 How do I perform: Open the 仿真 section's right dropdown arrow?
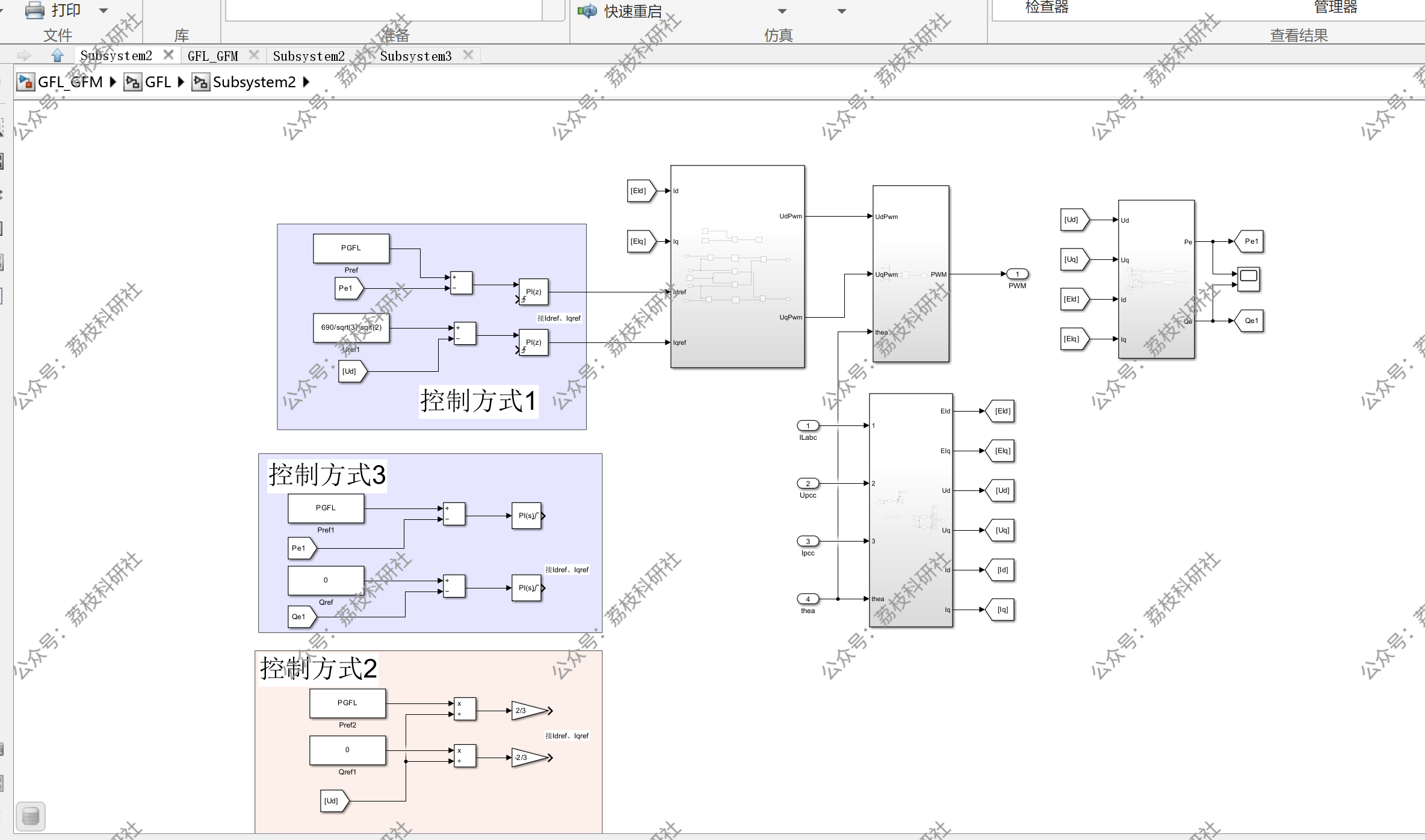pyautogui.click(x=842, y=11)
